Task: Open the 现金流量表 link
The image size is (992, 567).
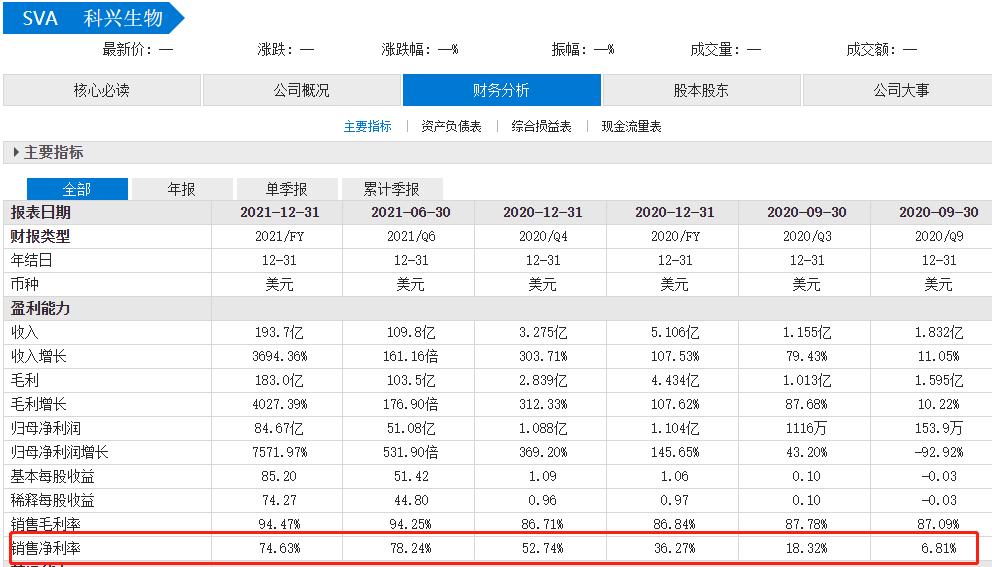Action: 631,127
